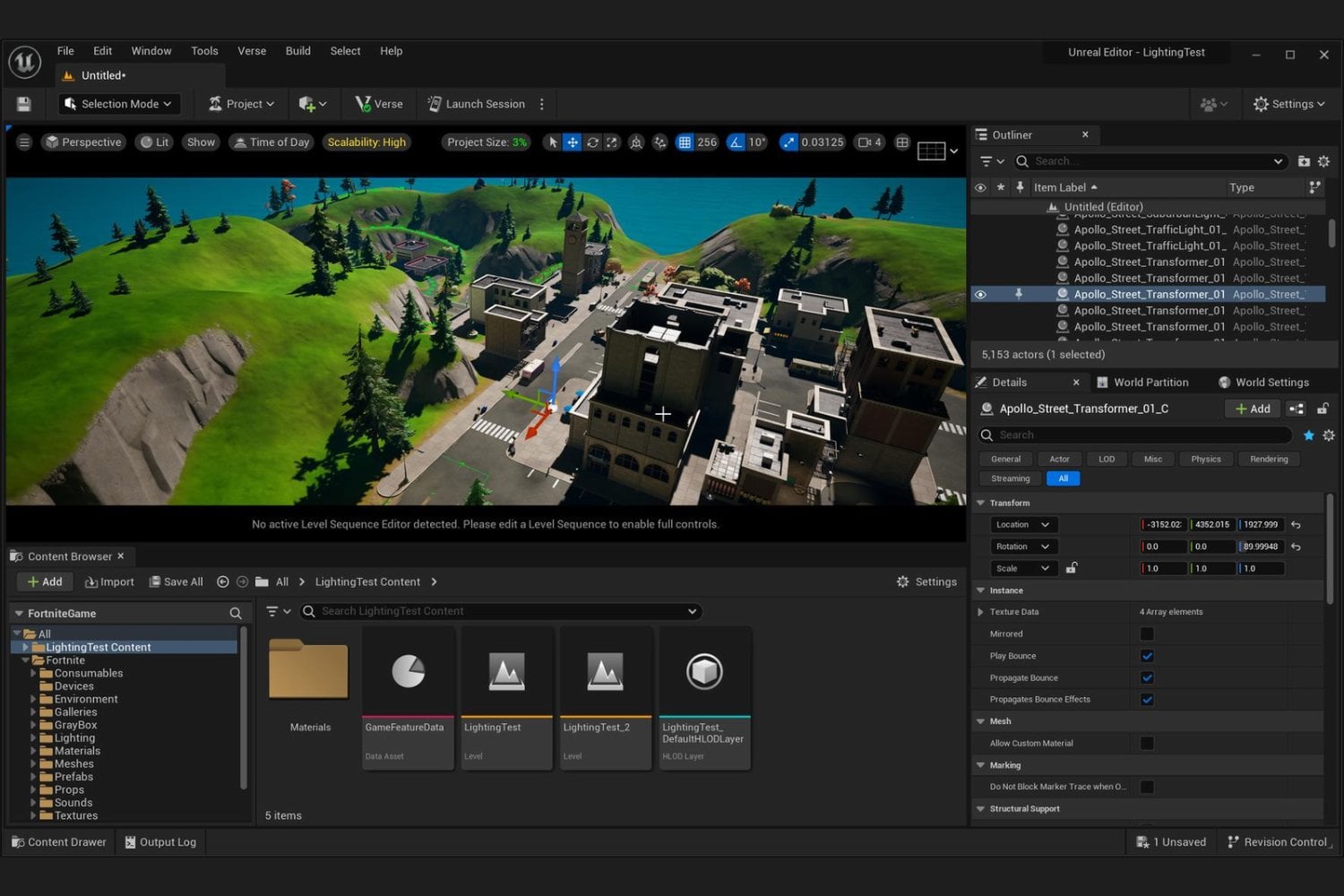Click the favorites star in Details search
This screenshot has height=896, width=1344.
[x=1309, y=435]
